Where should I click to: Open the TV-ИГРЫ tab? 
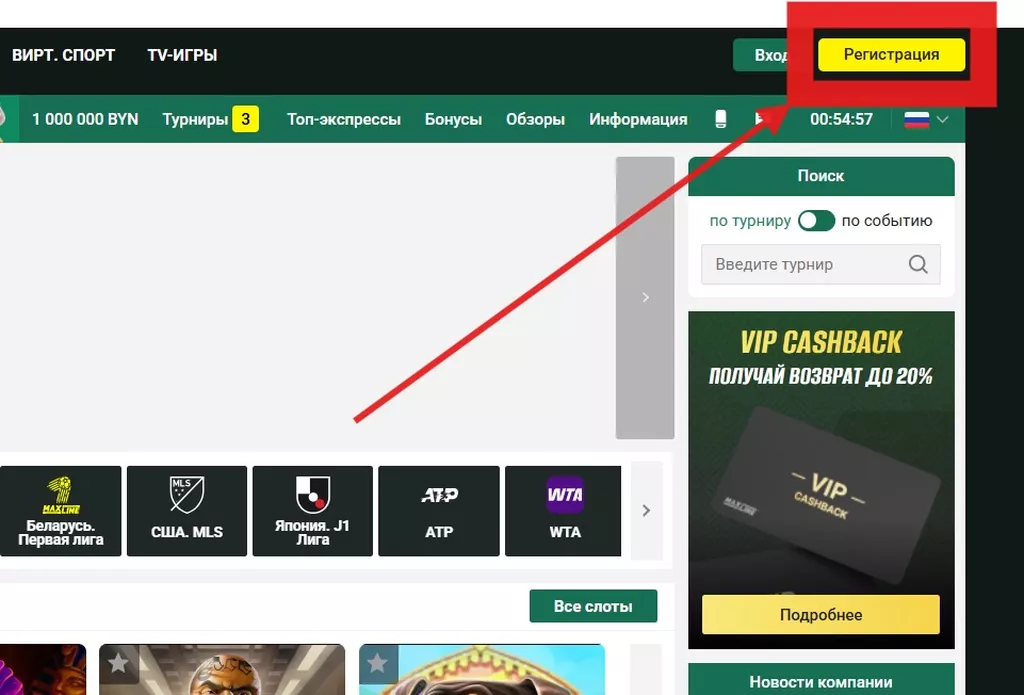[182, 55]
